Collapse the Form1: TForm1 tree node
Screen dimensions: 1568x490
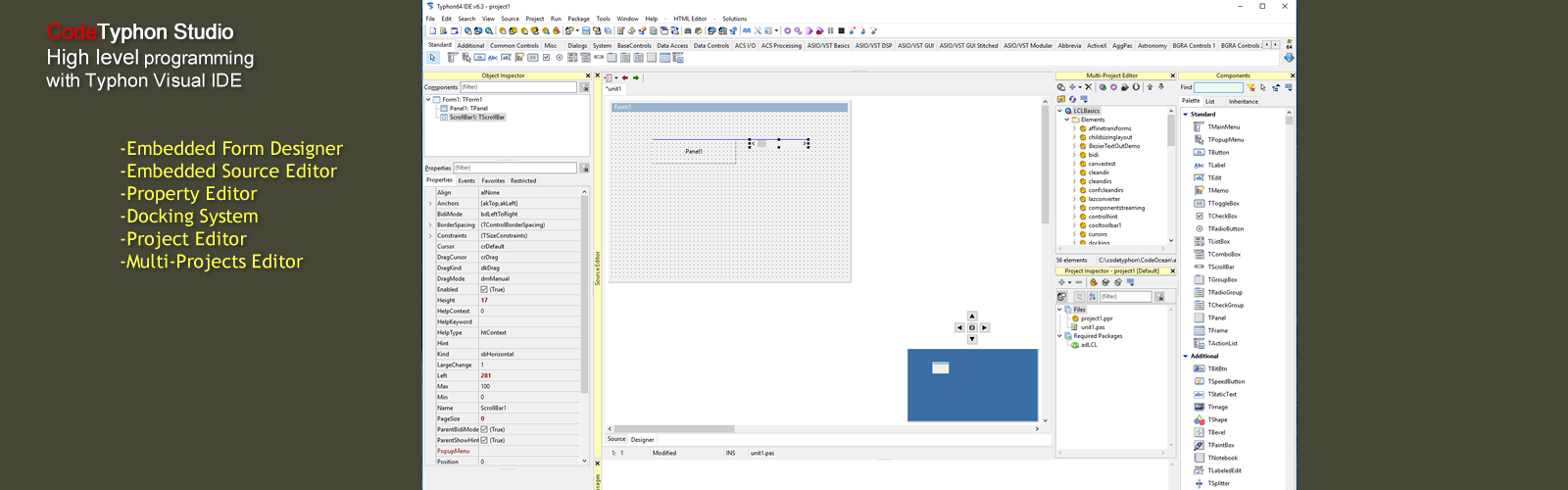pyautogui.click(x=428, y=99)
